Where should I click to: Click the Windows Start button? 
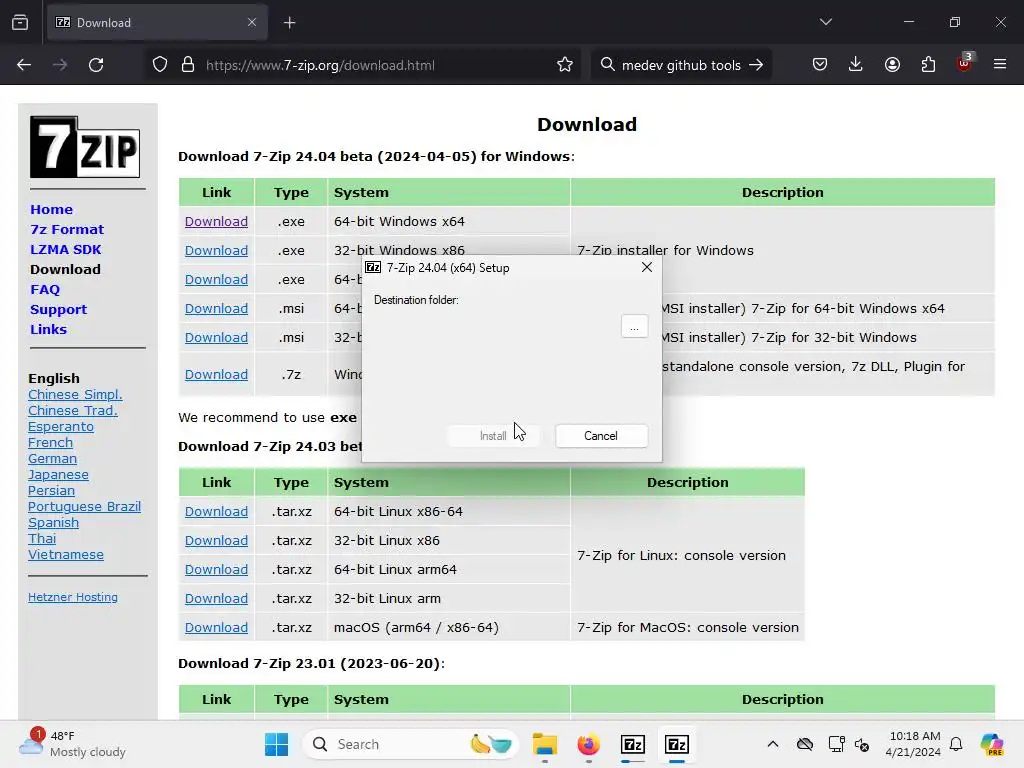[x=276, y=744]
